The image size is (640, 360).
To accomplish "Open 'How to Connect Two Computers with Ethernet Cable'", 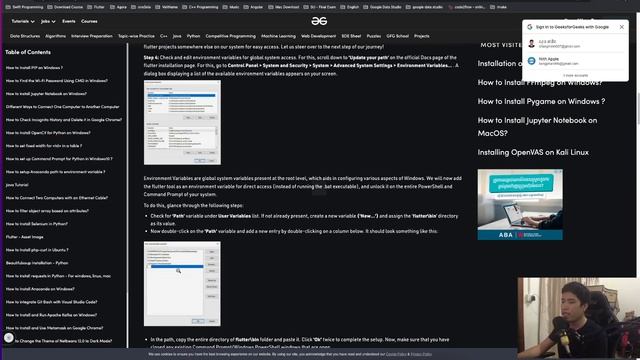I will tap(57, 198).
